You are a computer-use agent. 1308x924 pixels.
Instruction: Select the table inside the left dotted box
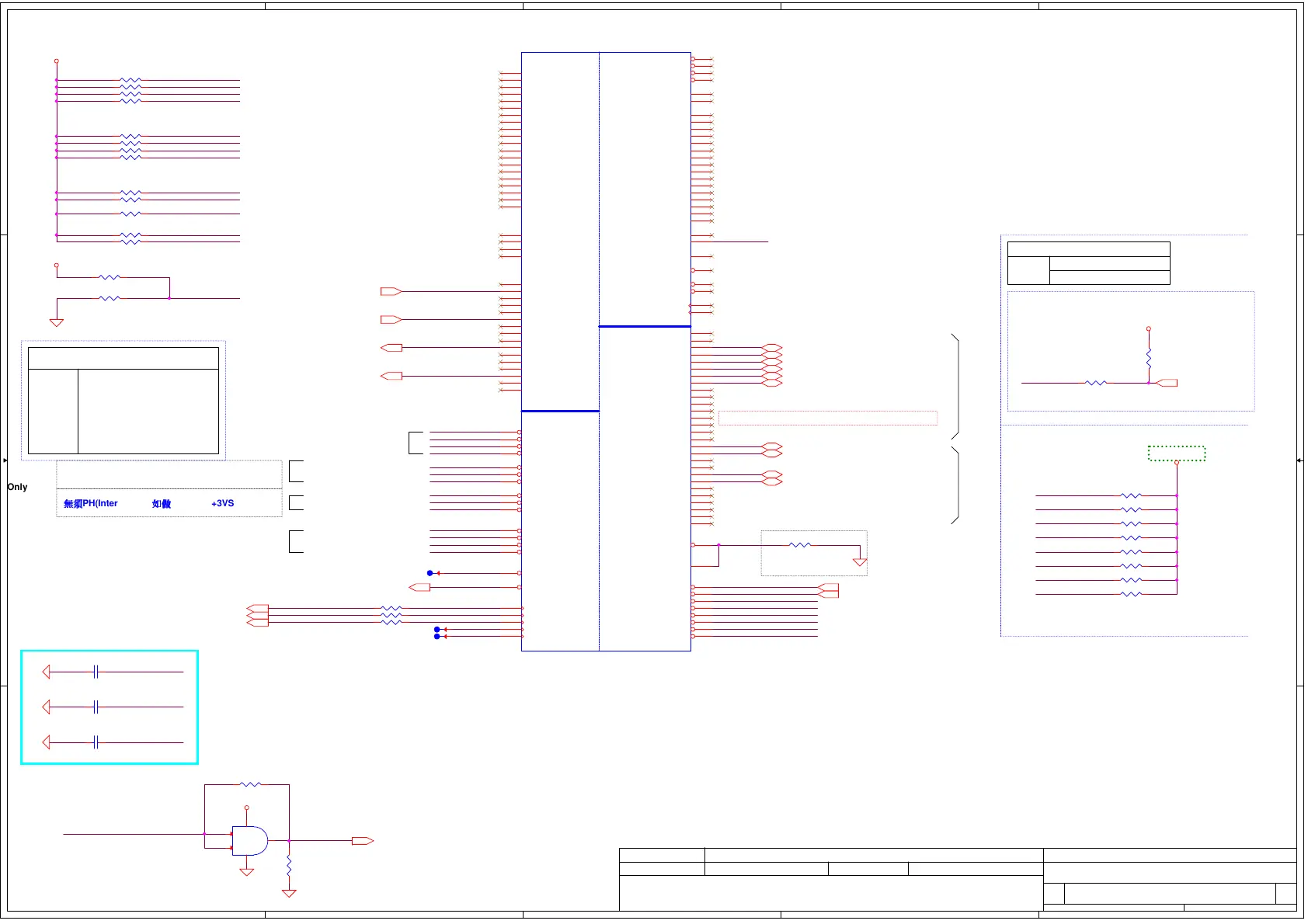[x=123, y=401]
